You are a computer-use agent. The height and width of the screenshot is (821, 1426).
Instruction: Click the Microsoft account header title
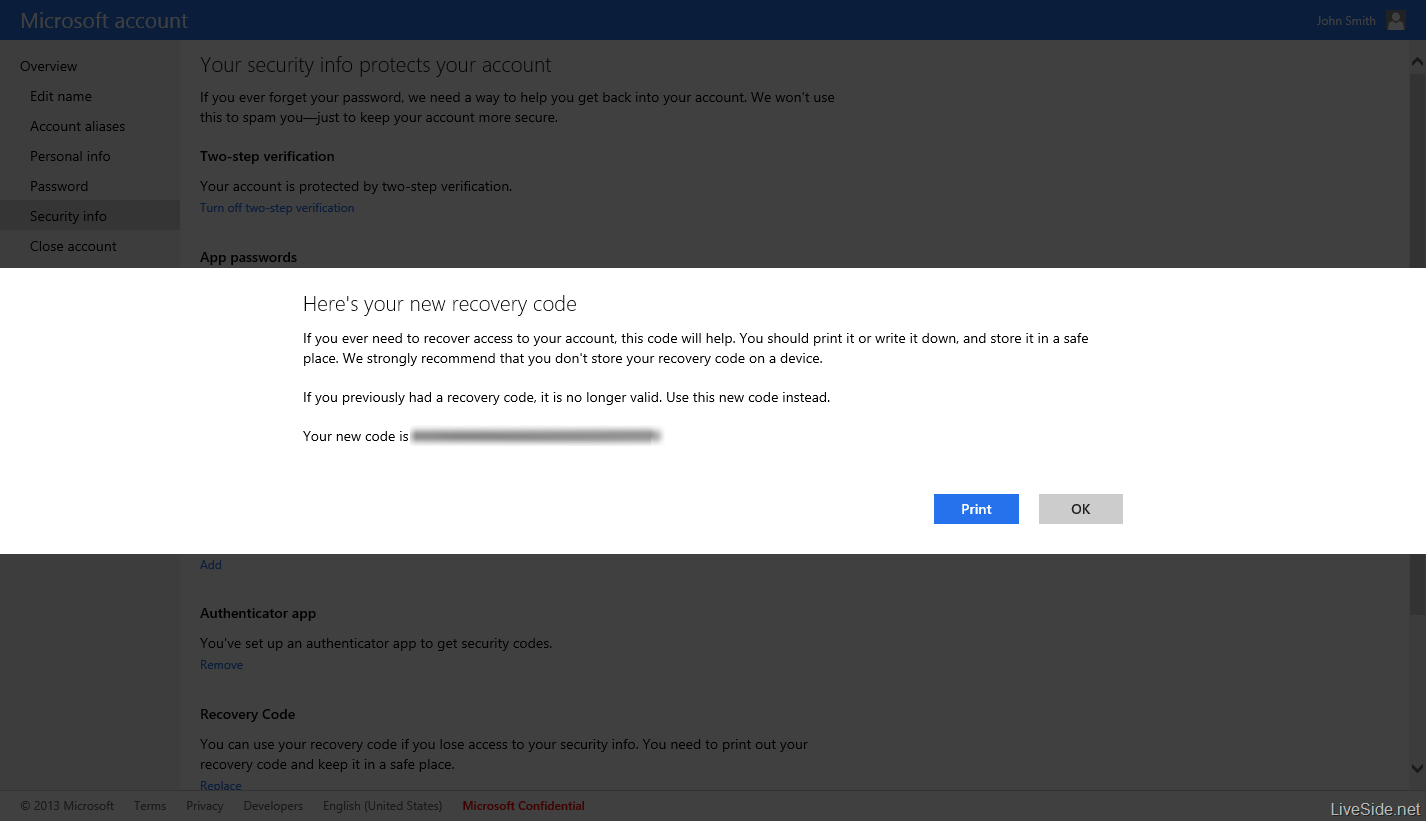104,20
